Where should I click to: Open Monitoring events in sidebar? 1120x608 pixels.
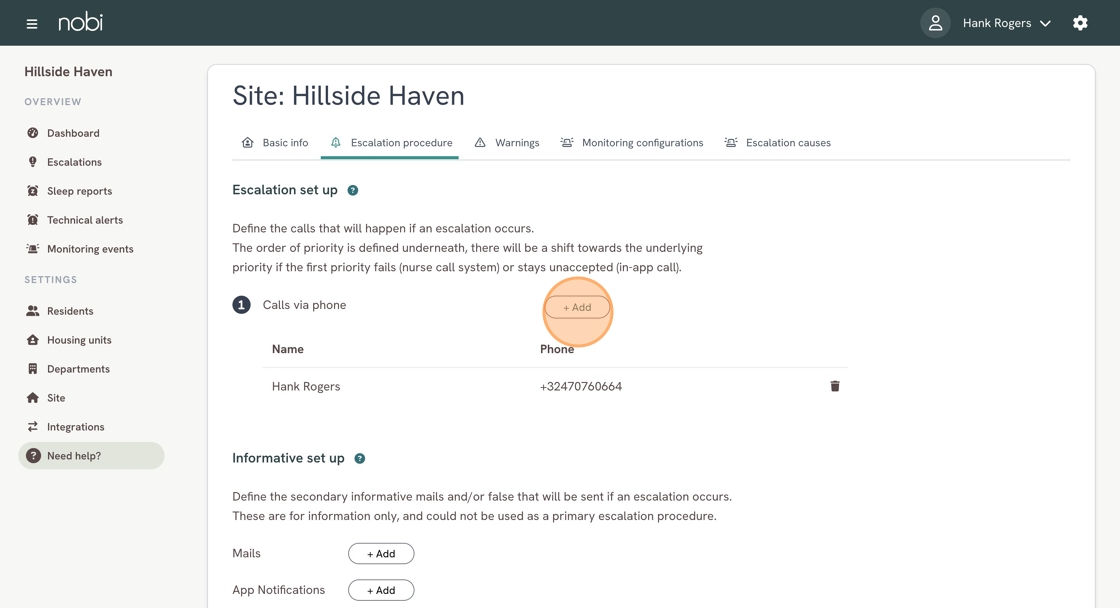click(x=89, y=249)
